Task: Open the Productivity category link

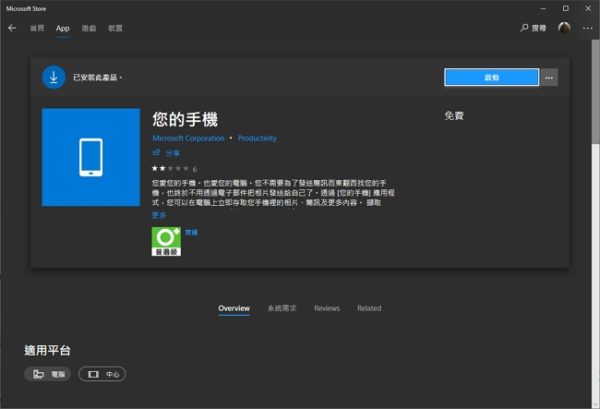Action: (x=257, y=138)
